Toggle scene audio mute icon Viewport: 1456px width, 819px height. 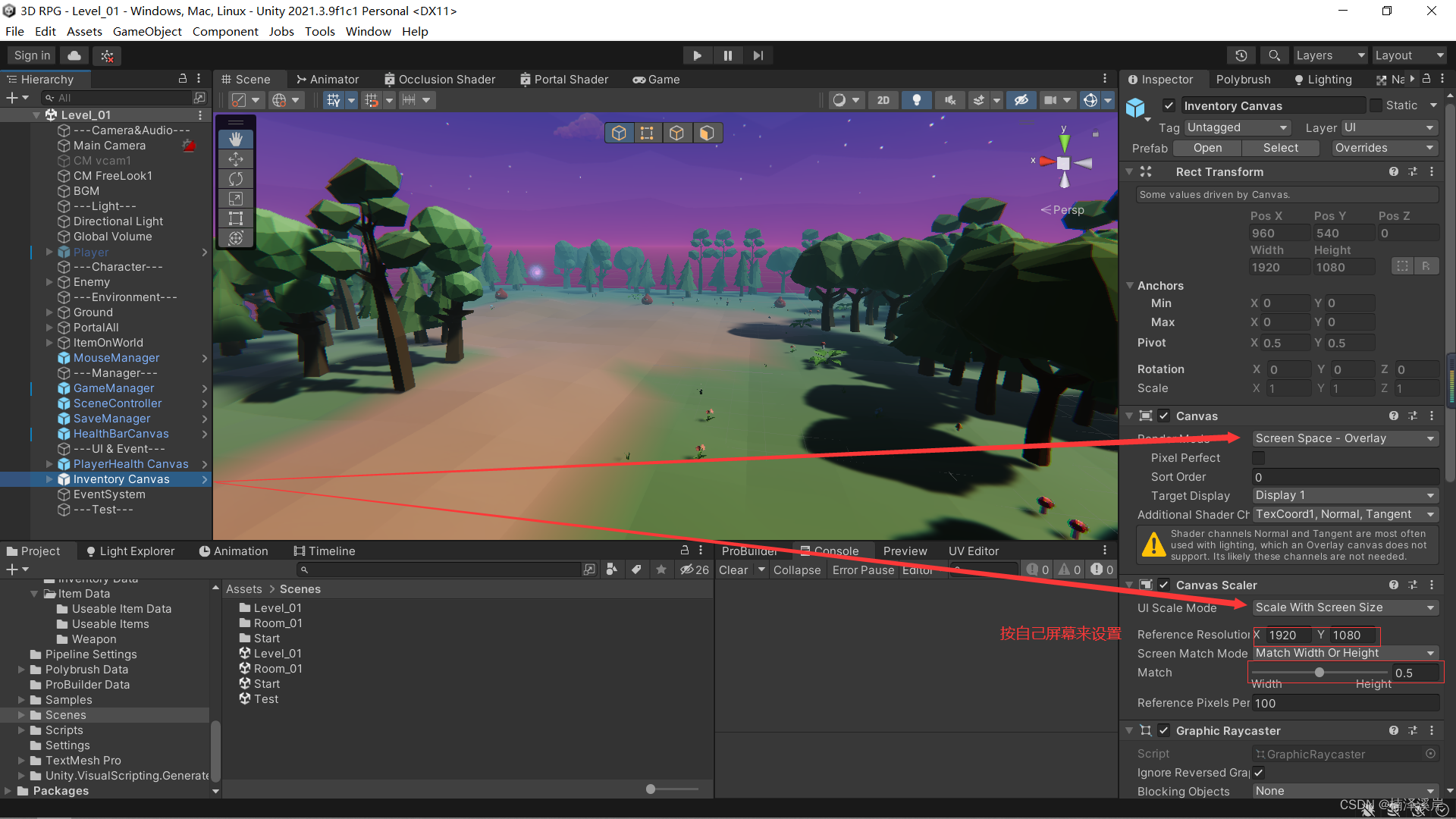click(949, 100)
